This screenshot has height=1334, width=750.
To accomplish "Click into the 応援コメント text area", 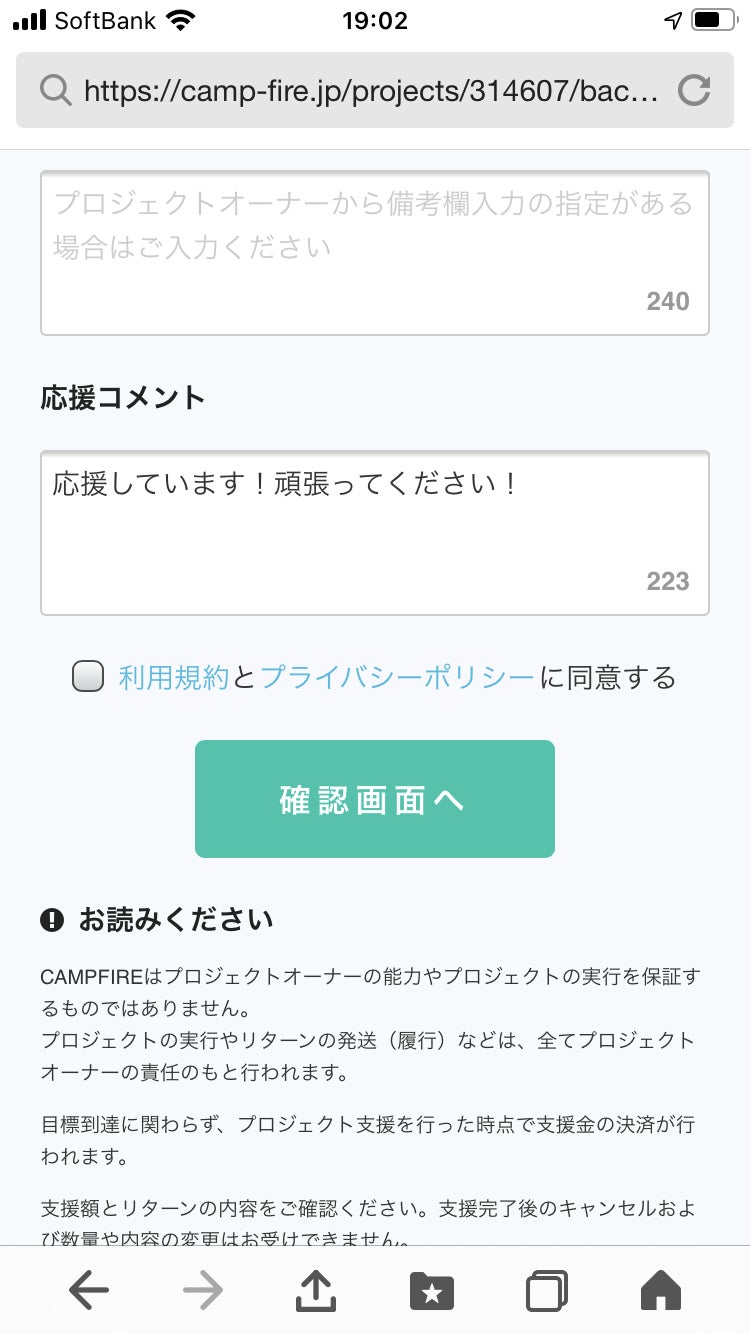I will pyautogui.click(x=375, y=533).
